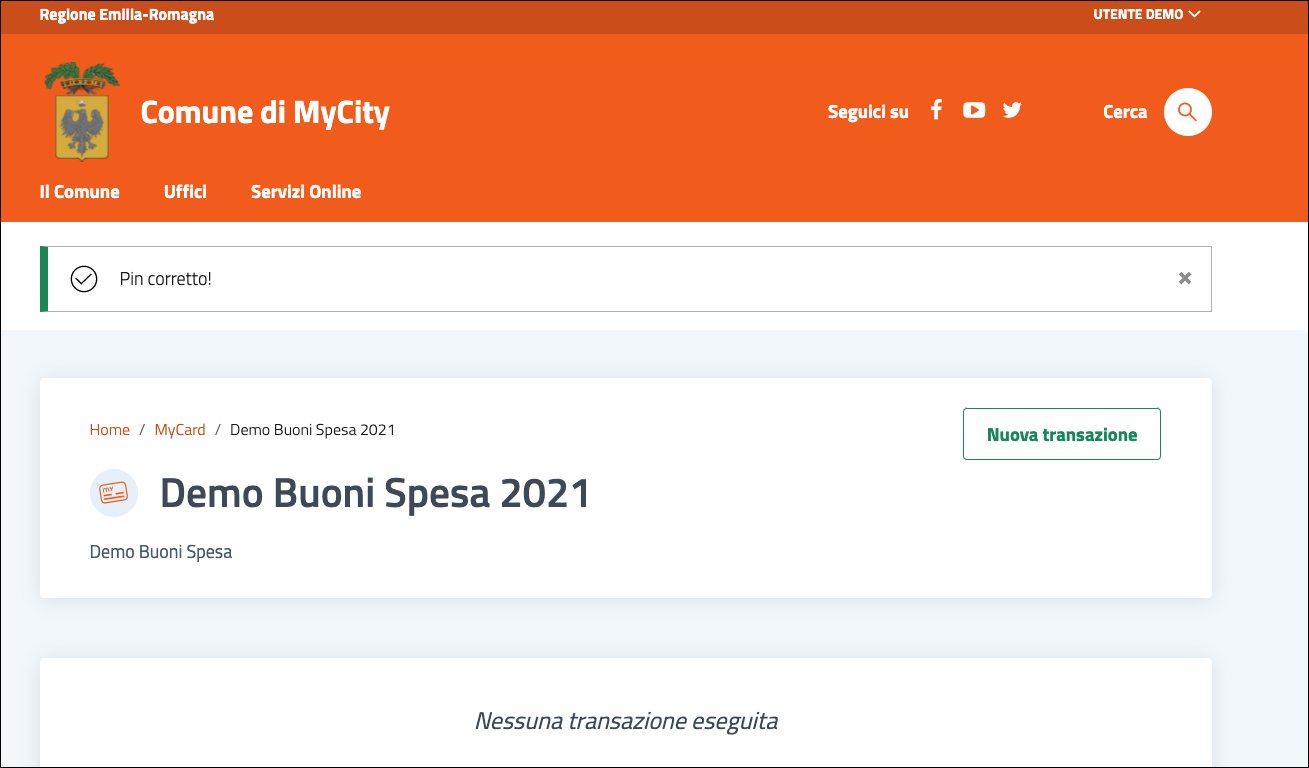Open the MyCard breadcrumb link
Viewport: 1309px width, 768px height.
coord(180,430)
